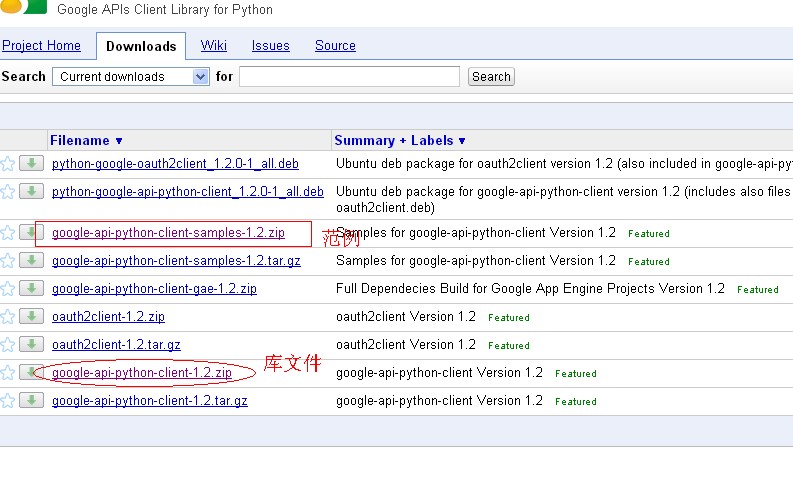Click download arrow for samples-1.2.tar.gz

(x=31, y=260)
